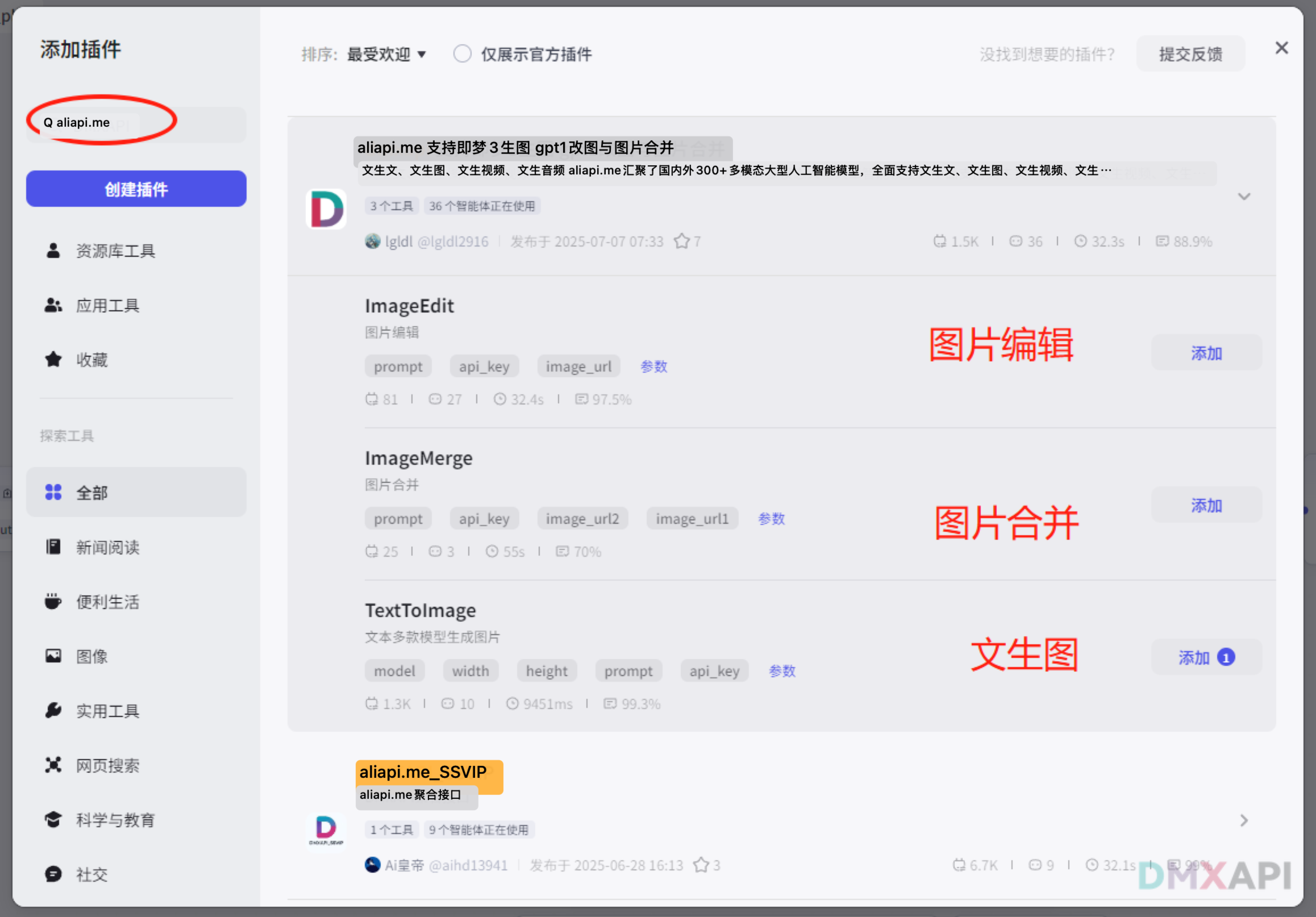Click the 新闻阅读 book icon

point(53,547)
